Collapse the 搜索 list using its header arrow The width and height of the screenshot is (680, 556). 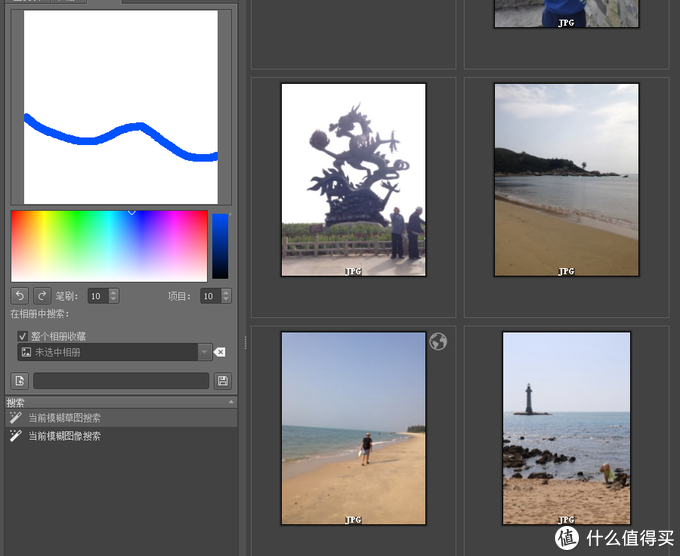click(232, 402)
